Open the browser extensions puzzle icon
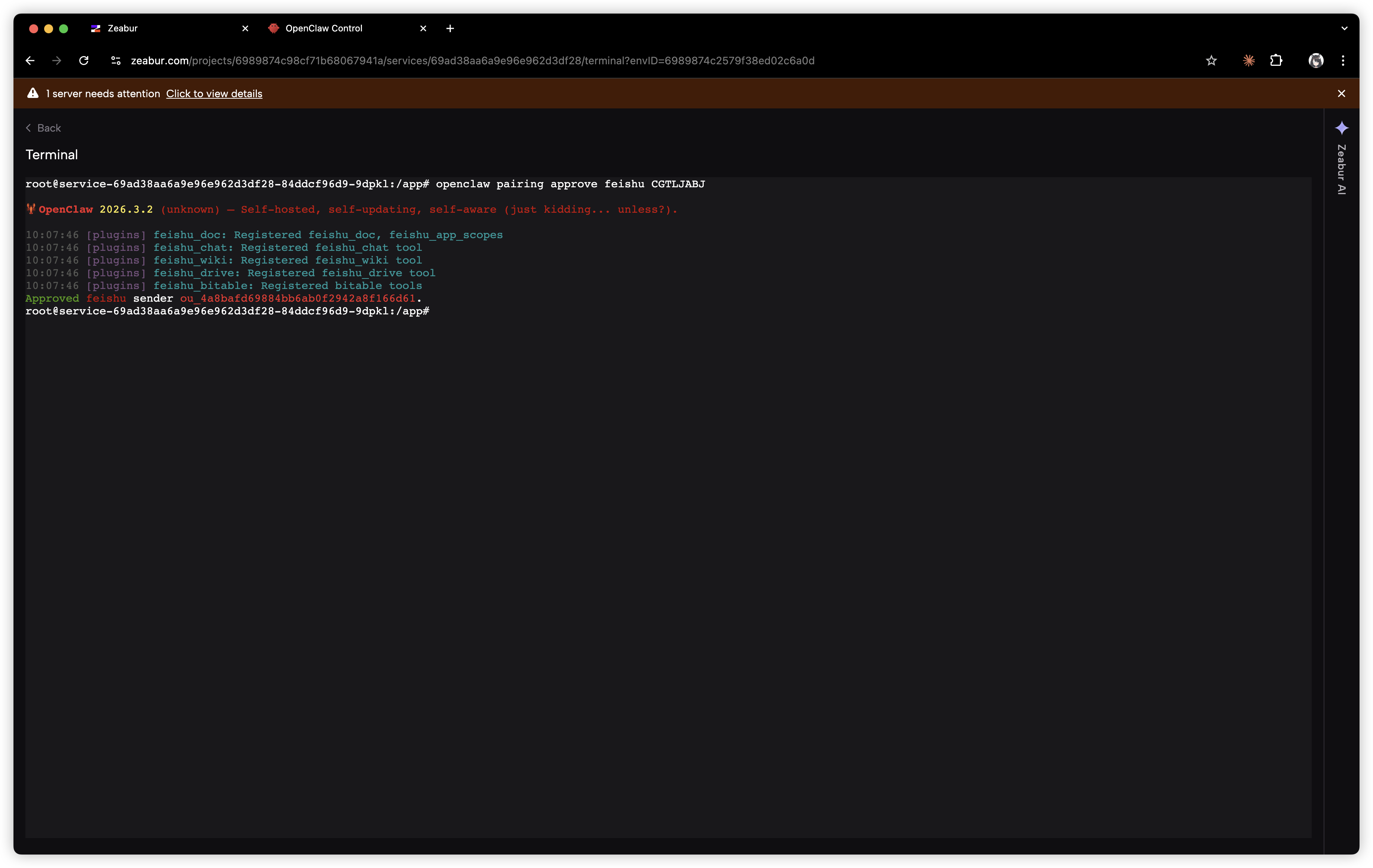The image size is (1373, 868). point(1276,61)
